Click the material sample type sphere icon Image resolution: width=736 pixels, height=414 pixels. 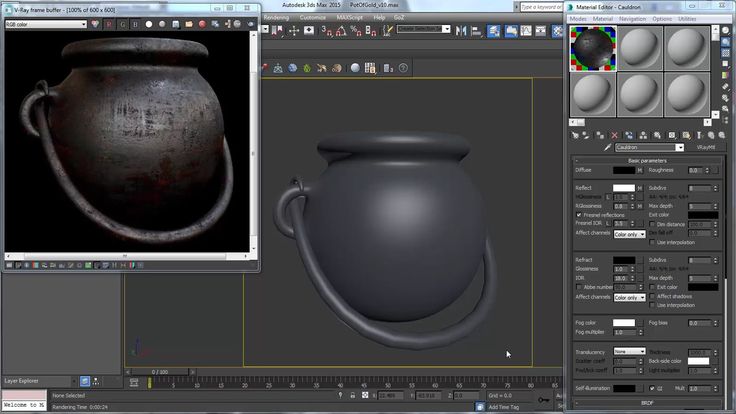coord(726,31)
